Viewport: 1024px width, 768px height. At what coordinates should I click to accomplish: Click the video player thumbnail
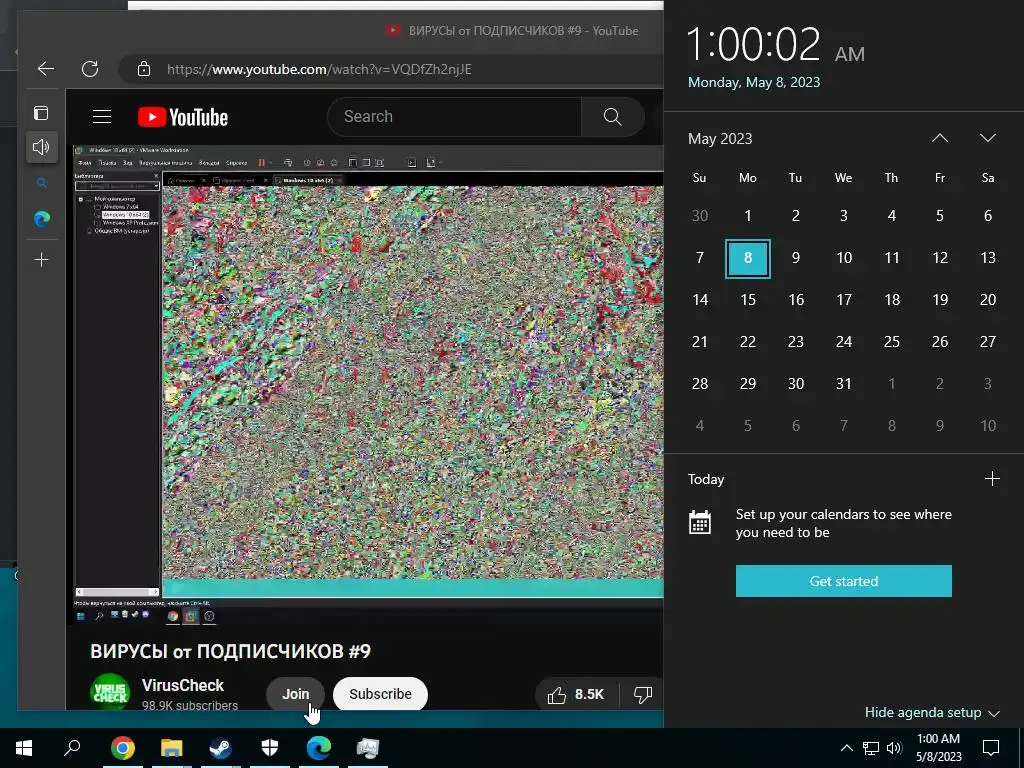[x=368, y=385]
